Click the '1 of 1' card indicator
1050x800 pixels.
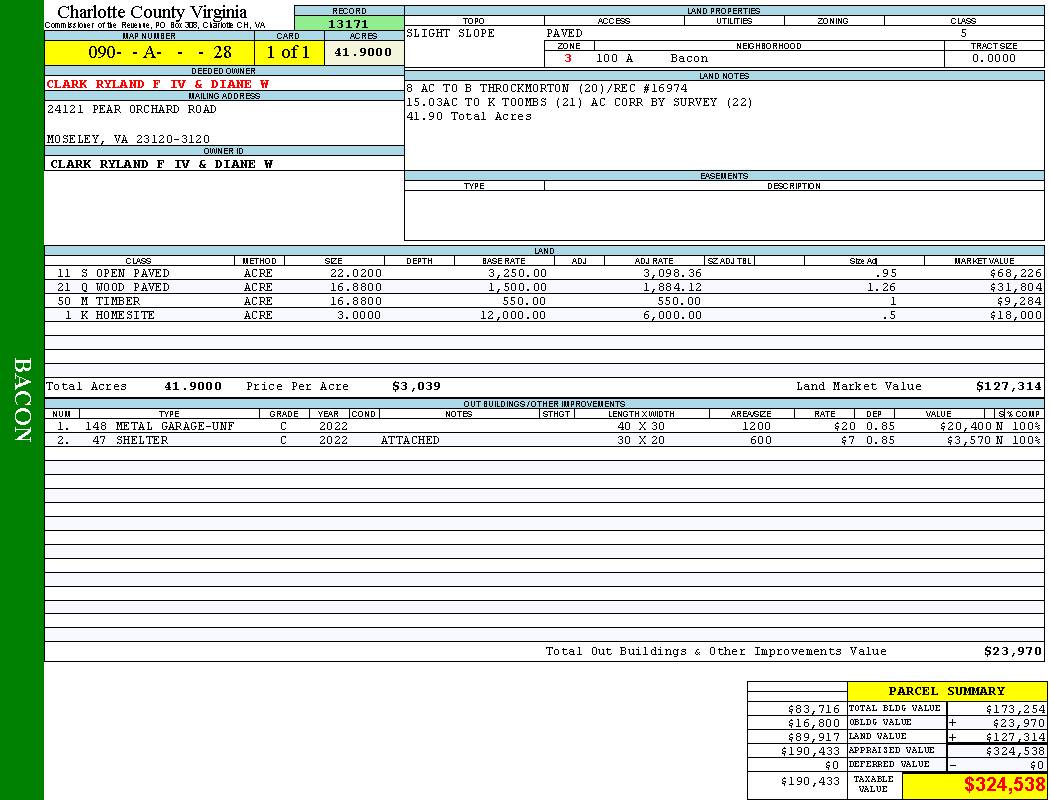click(288, 53)
